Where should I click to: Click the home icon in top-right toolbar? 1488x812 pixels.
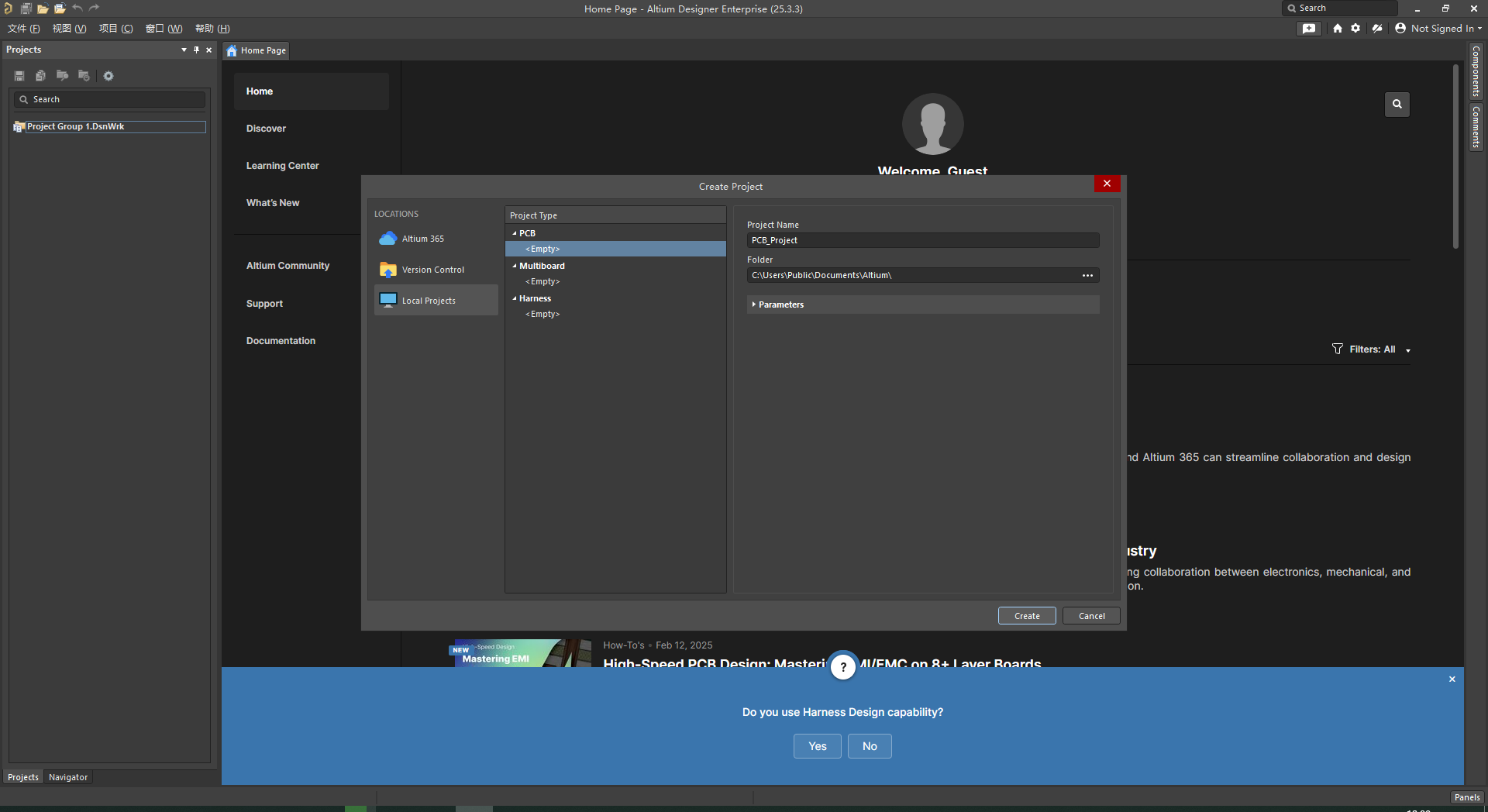(1338, 29)
